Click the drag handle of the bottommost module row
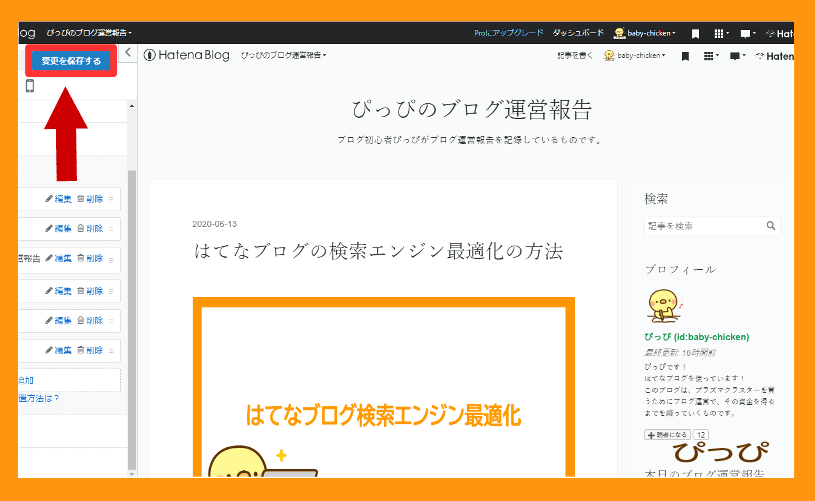The image size is (815, 501). tap(111, 351)
